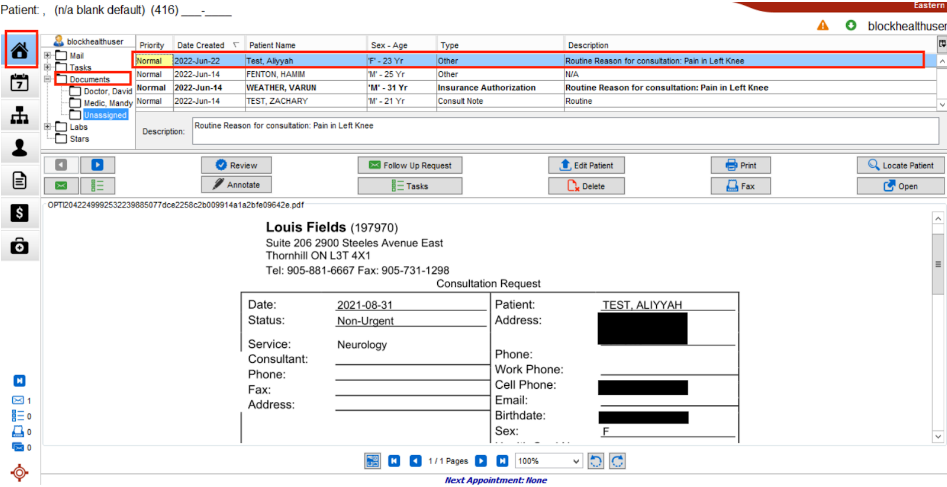Go to next document with blue forward arrow
Viewport: 947px width, 487px height.
click(x=97, y=166)
